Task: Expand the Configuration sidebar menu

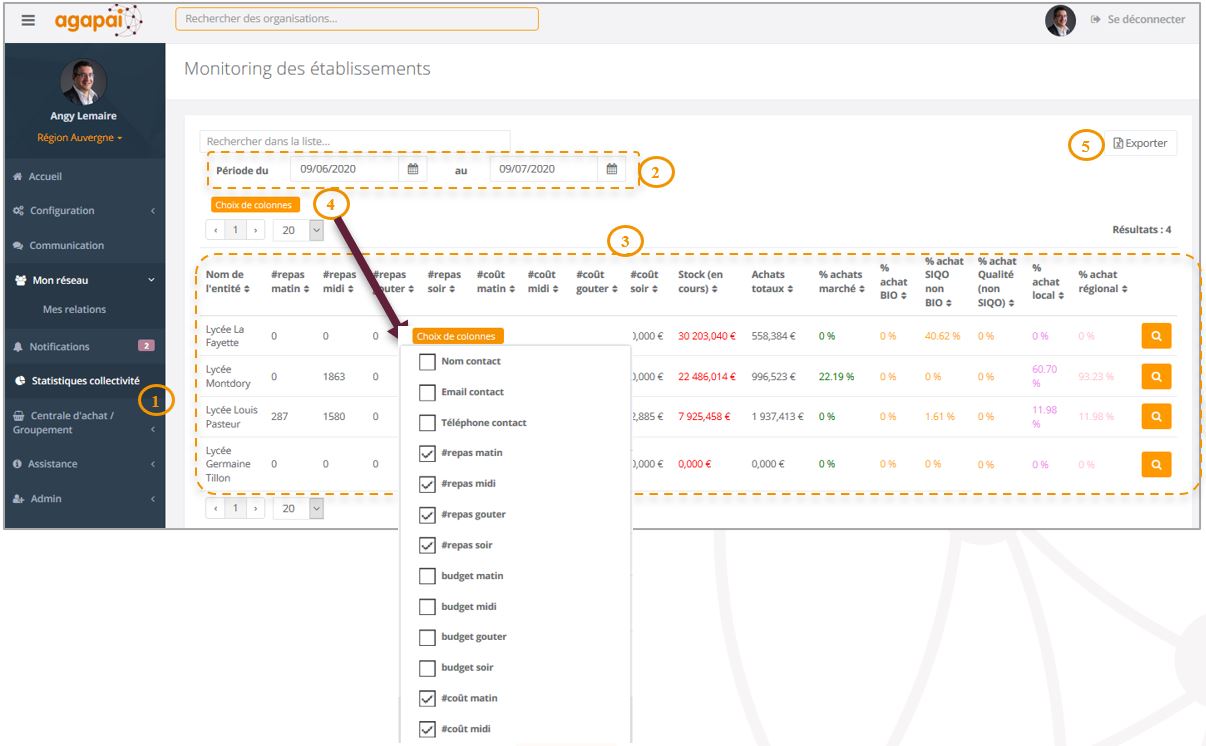Action: pyautogui.click(x=83, y=211)
